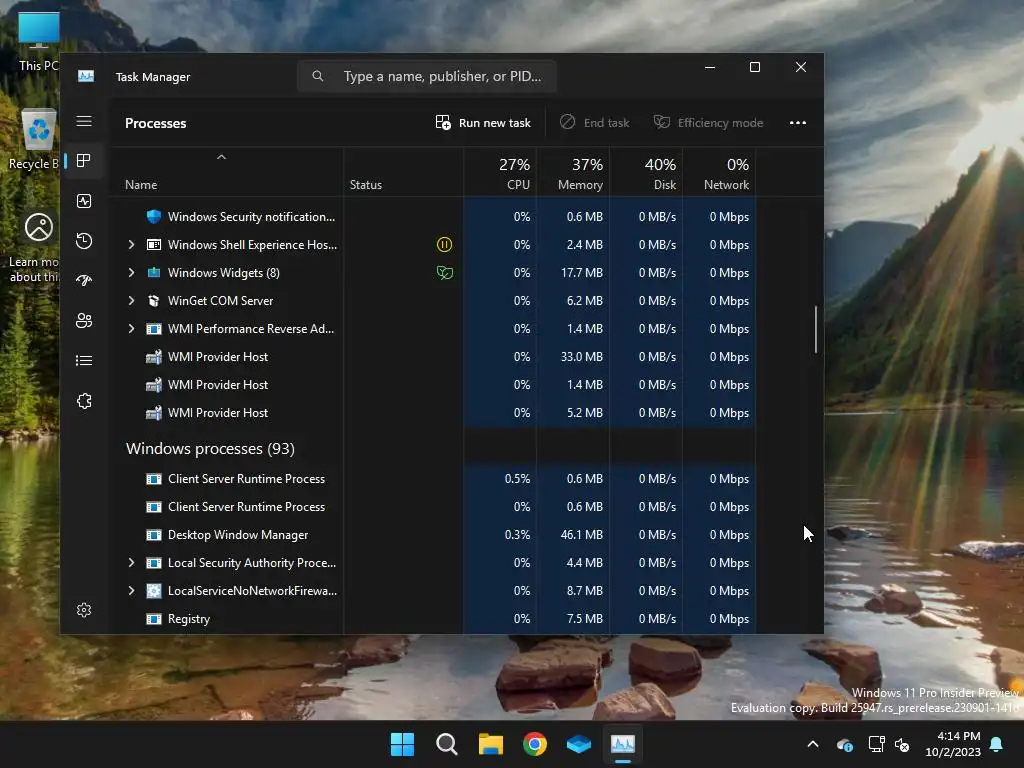Click the OneDrive cloud tray icon
This screenshot has width=1024, height=768.
click(844, 744)
